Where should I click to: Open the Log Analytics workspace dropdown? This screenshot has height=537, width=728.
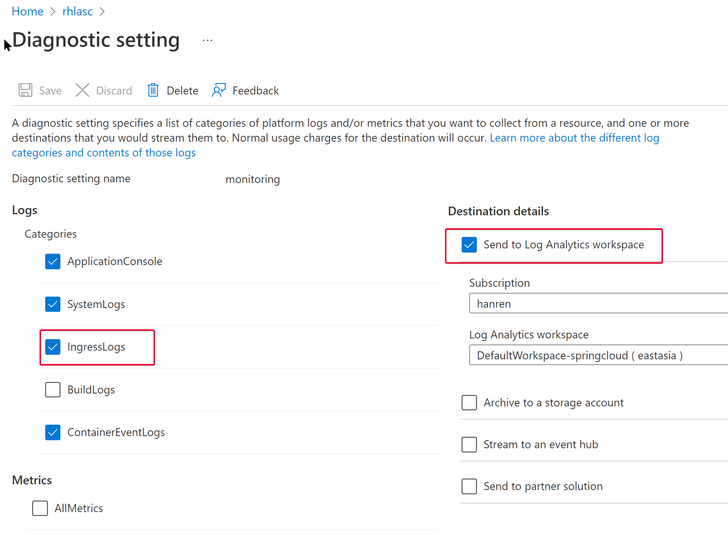tap(598, 356)
